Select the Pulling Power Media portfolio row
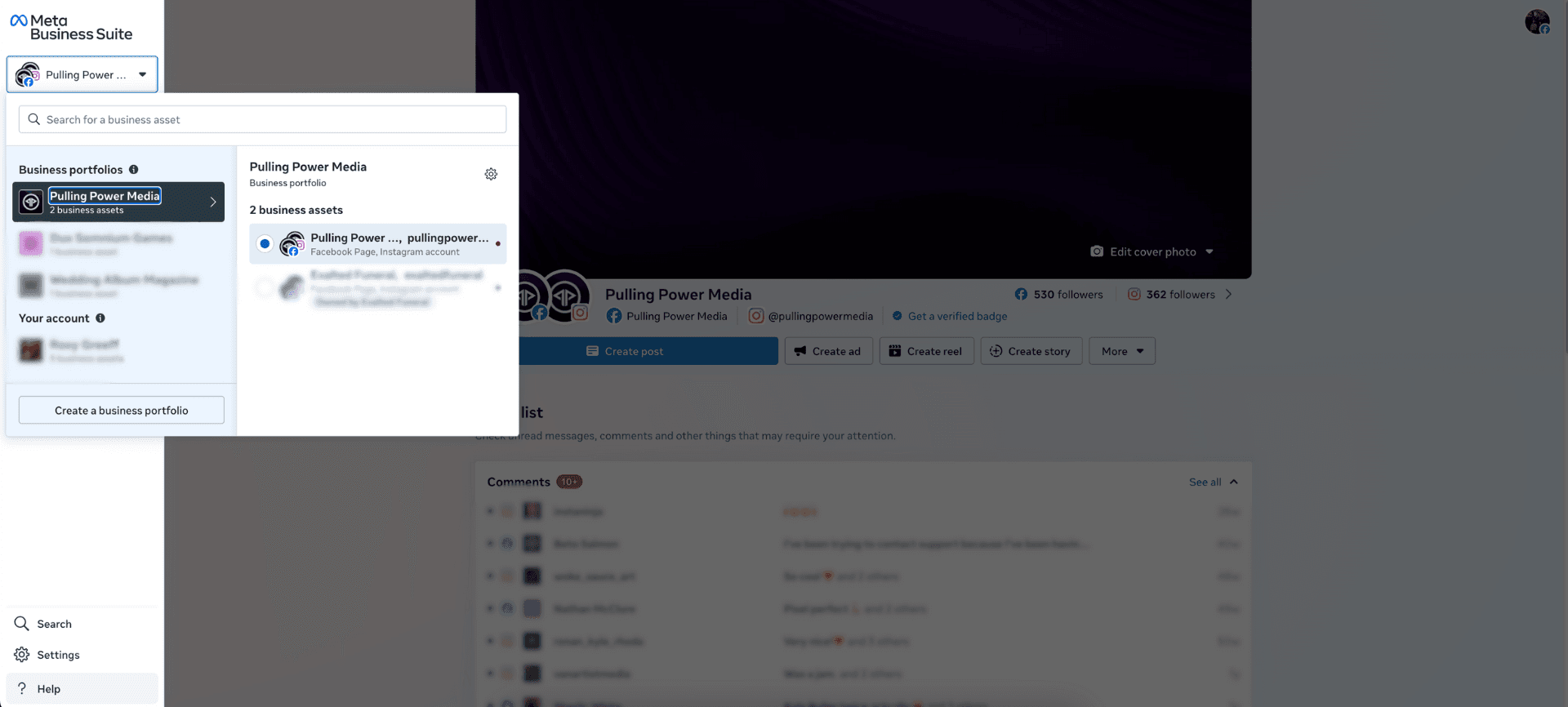 coord(118,202)
